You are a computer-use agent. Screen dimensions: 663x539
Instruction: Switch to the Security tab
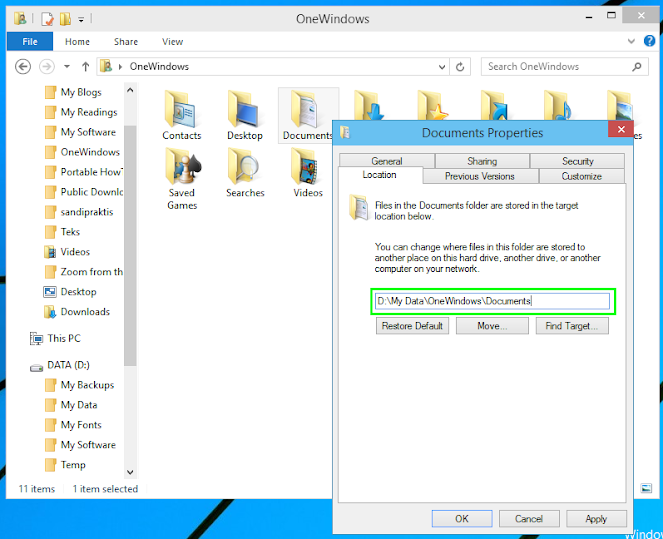coord(578,161)
